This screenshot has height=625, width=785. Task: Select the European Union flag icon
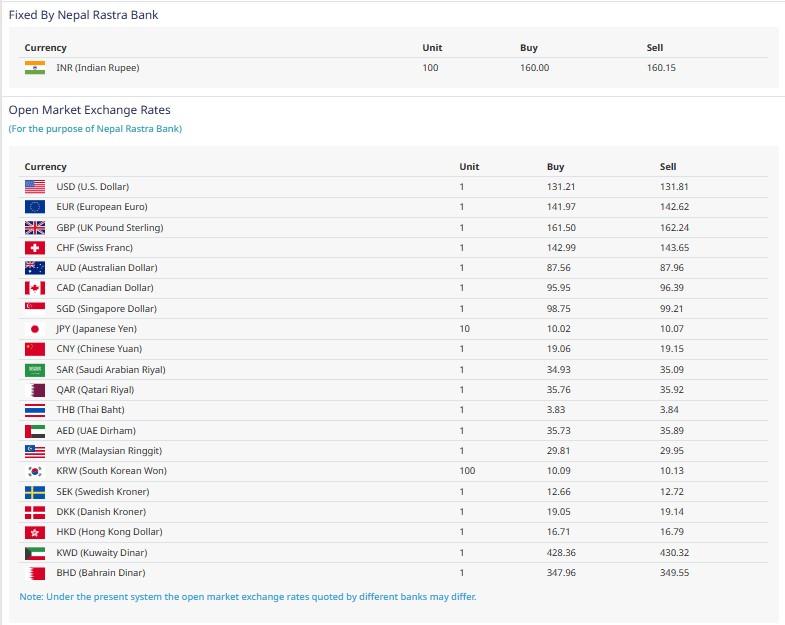35,207
